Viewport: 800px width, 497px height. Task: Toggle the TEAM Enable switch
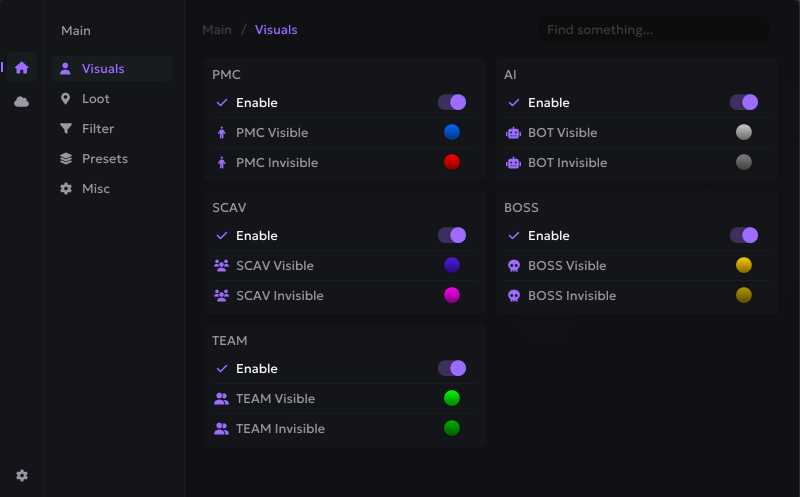[452, 368]
